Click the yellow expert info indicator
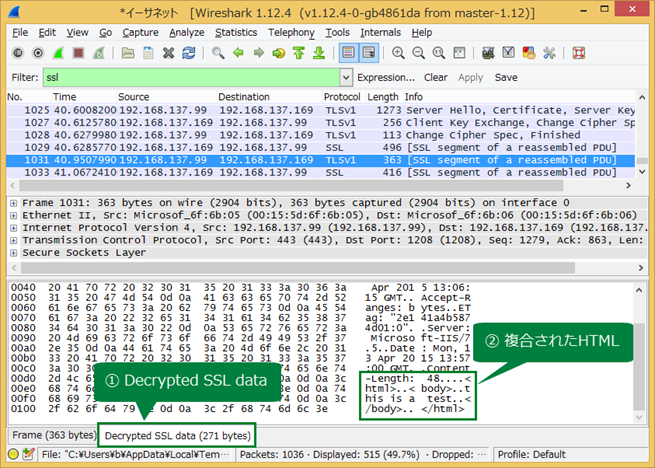This screenshot has height=468, width=655. click(x=13, y=454)
